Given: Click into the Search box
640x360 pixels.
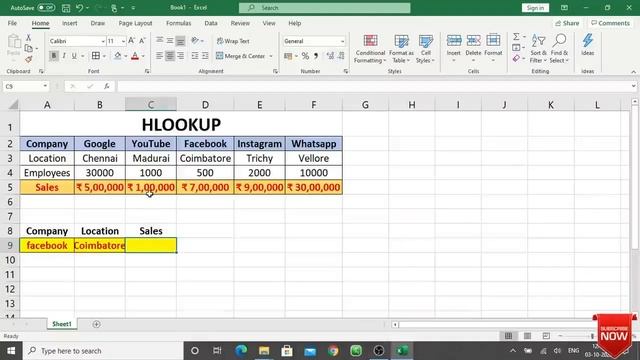Looking at the screenshot, I should pyautogui.click(x=324, y=8).
